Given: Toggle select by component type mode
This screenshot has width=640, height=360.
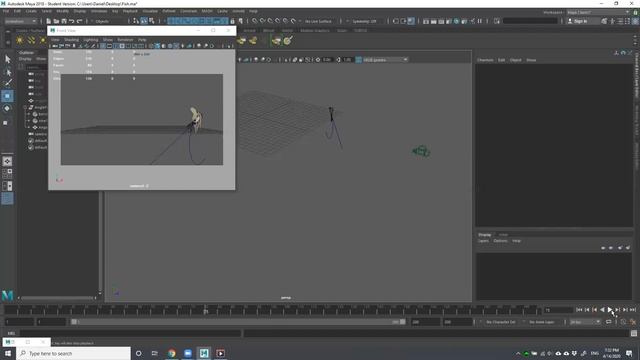Looking at the screenshot, I should [x=152, y=21].
